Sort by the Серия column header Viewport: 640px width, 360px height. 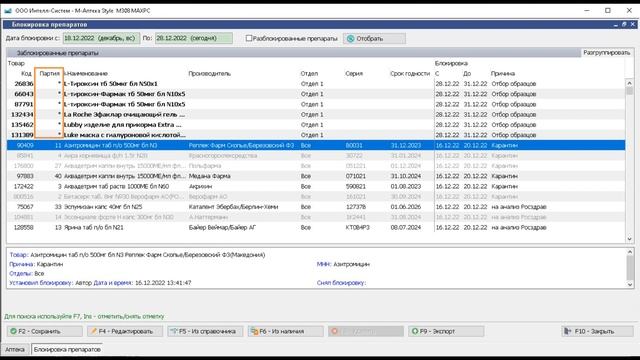[x=354, y=73]
